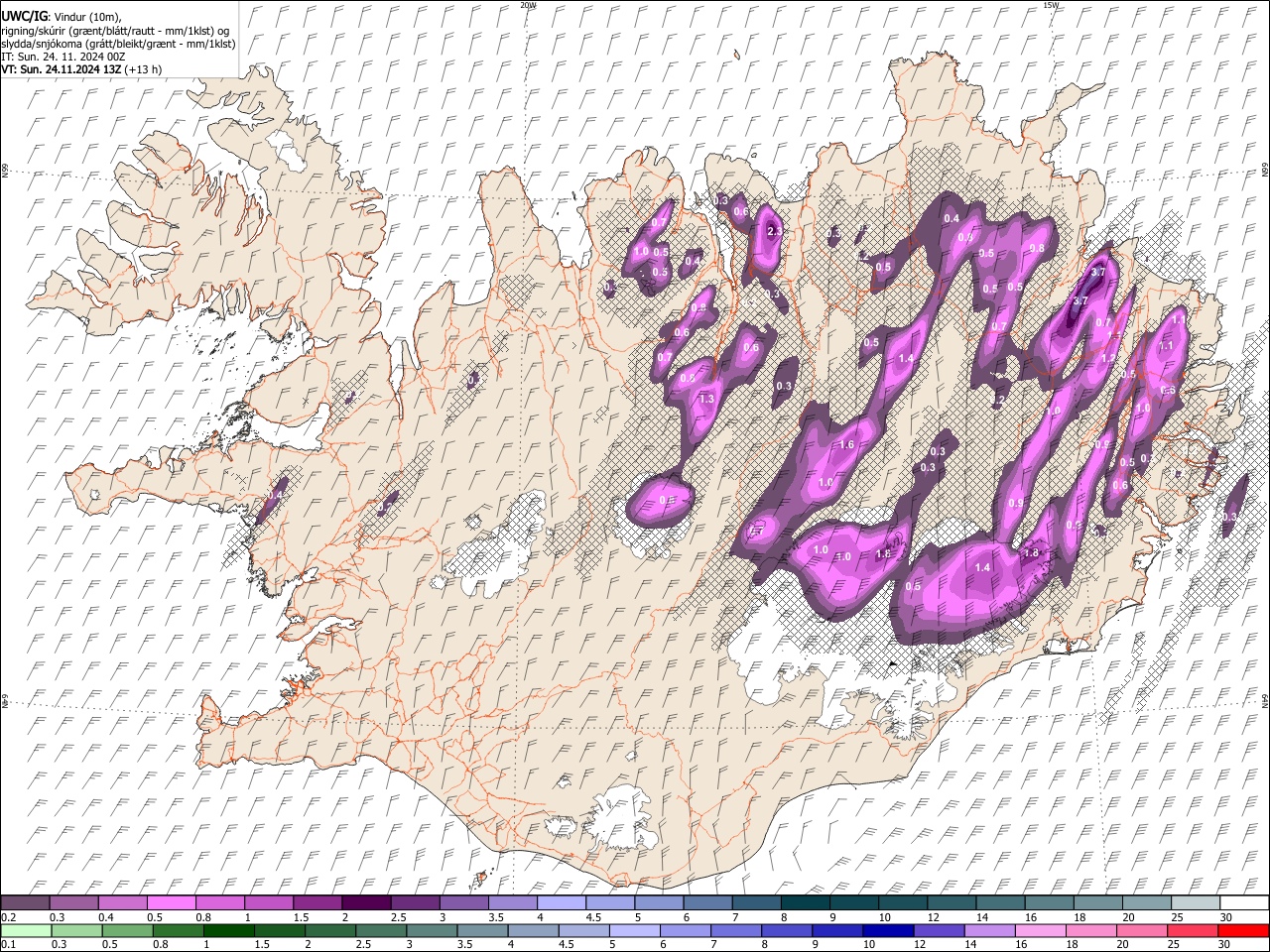The image size is (1270, 952).
Task: Select upper-scale swatch starting at 3.5
Action: [512, 902]
